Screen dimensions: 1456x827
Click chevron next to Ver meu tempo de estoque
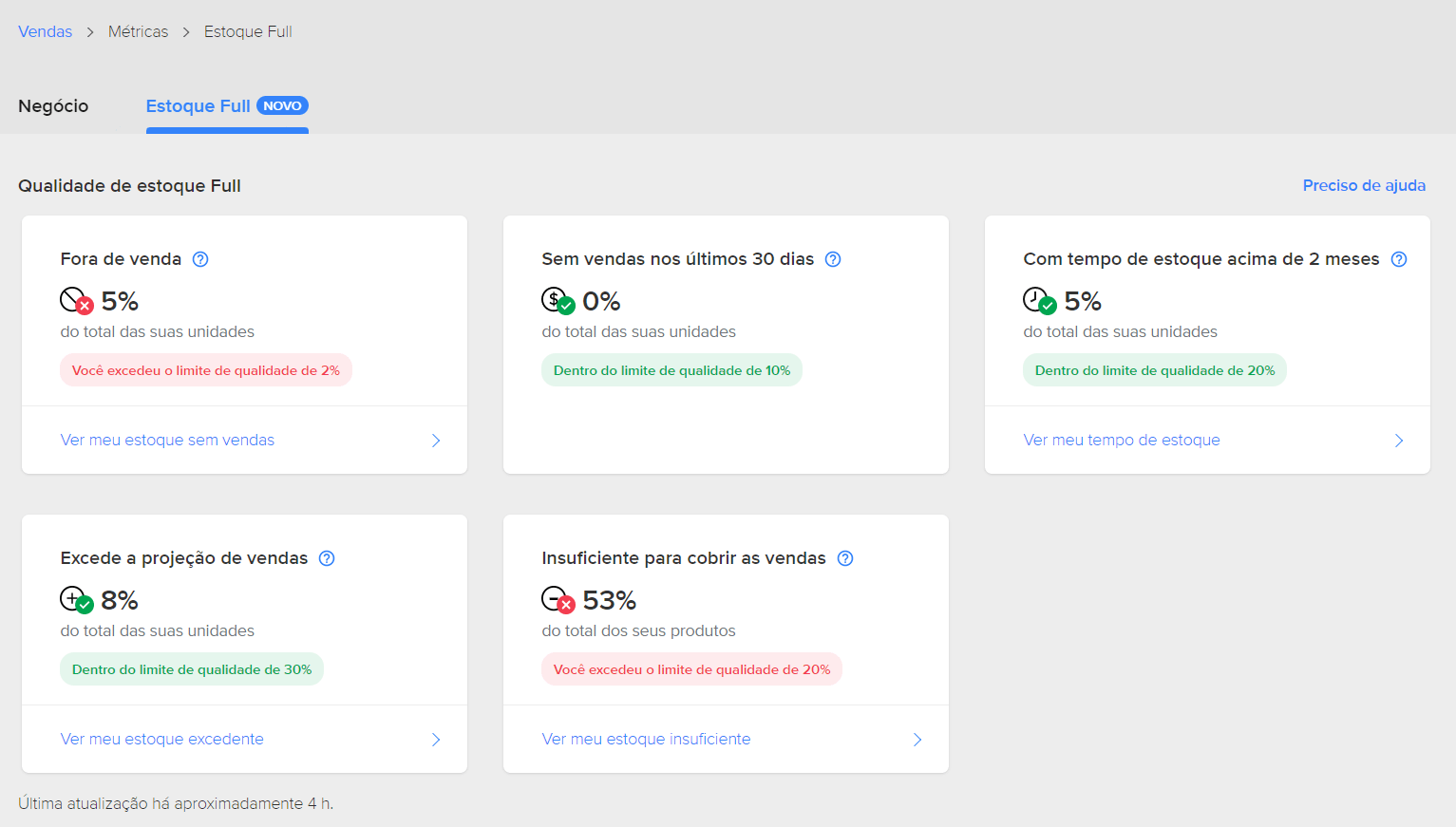pos(1399,441)
